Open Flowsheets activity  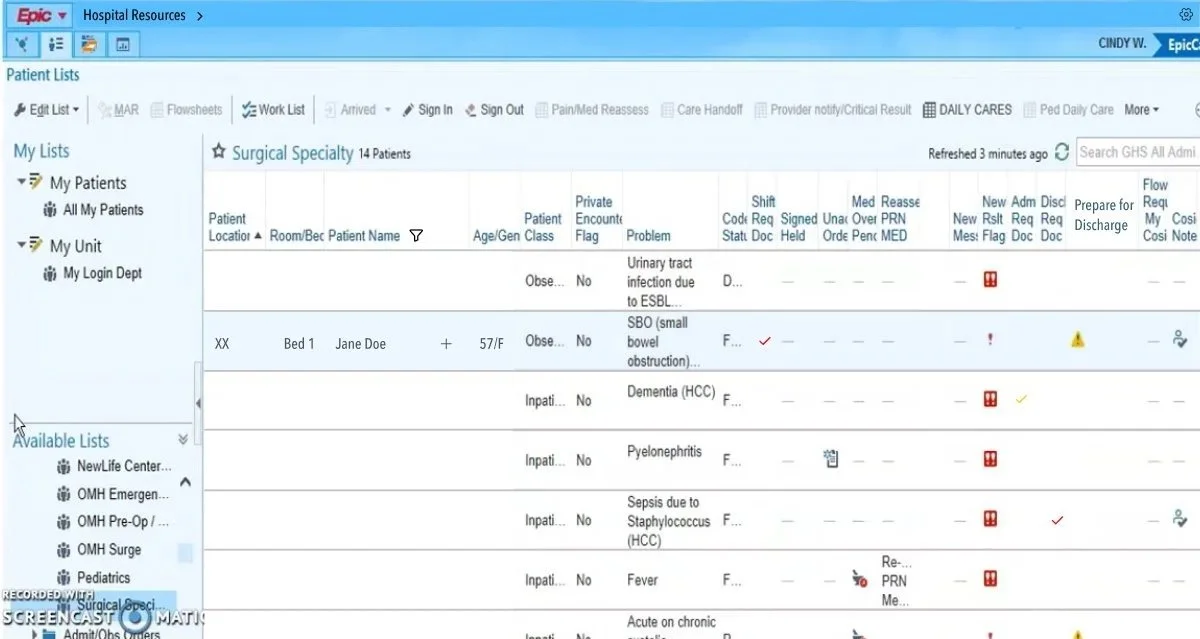pyautogui.click(x=187, y=110)
